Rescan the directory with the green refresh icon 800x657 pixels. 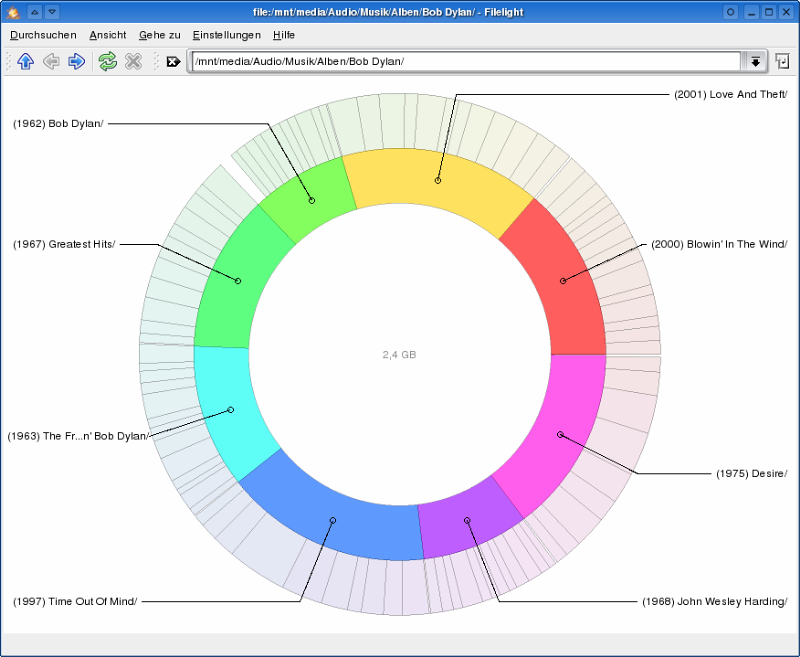[x=108, y=62]
